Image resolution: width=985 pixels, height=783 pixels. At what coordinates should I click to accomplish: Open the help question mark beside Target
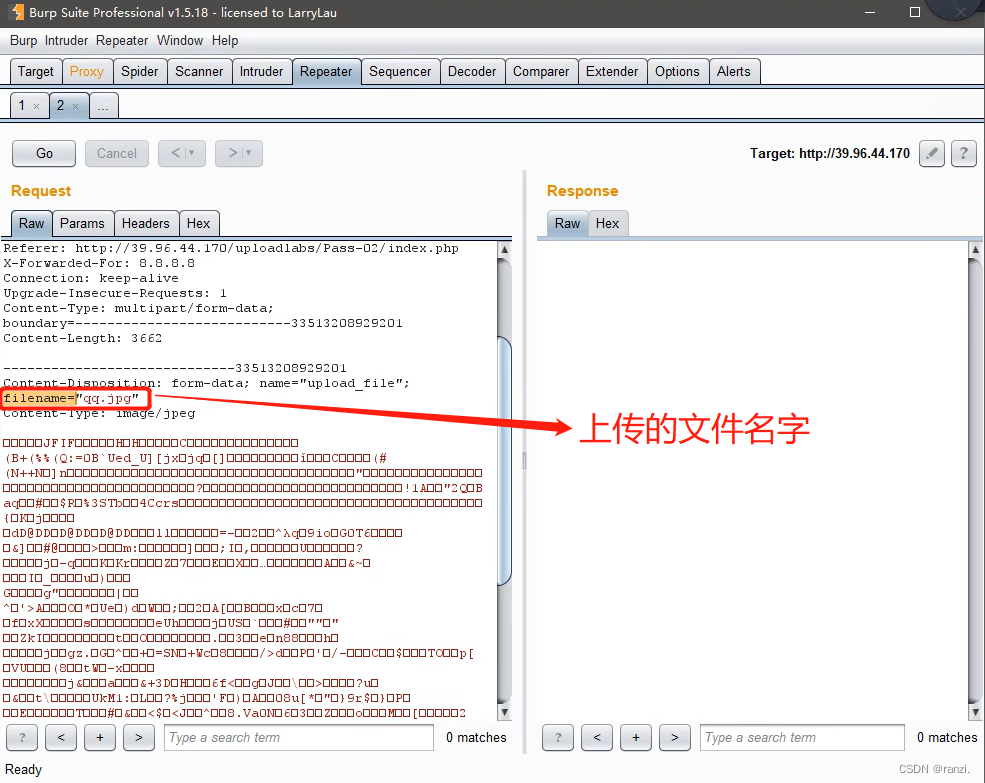[964, 153]
